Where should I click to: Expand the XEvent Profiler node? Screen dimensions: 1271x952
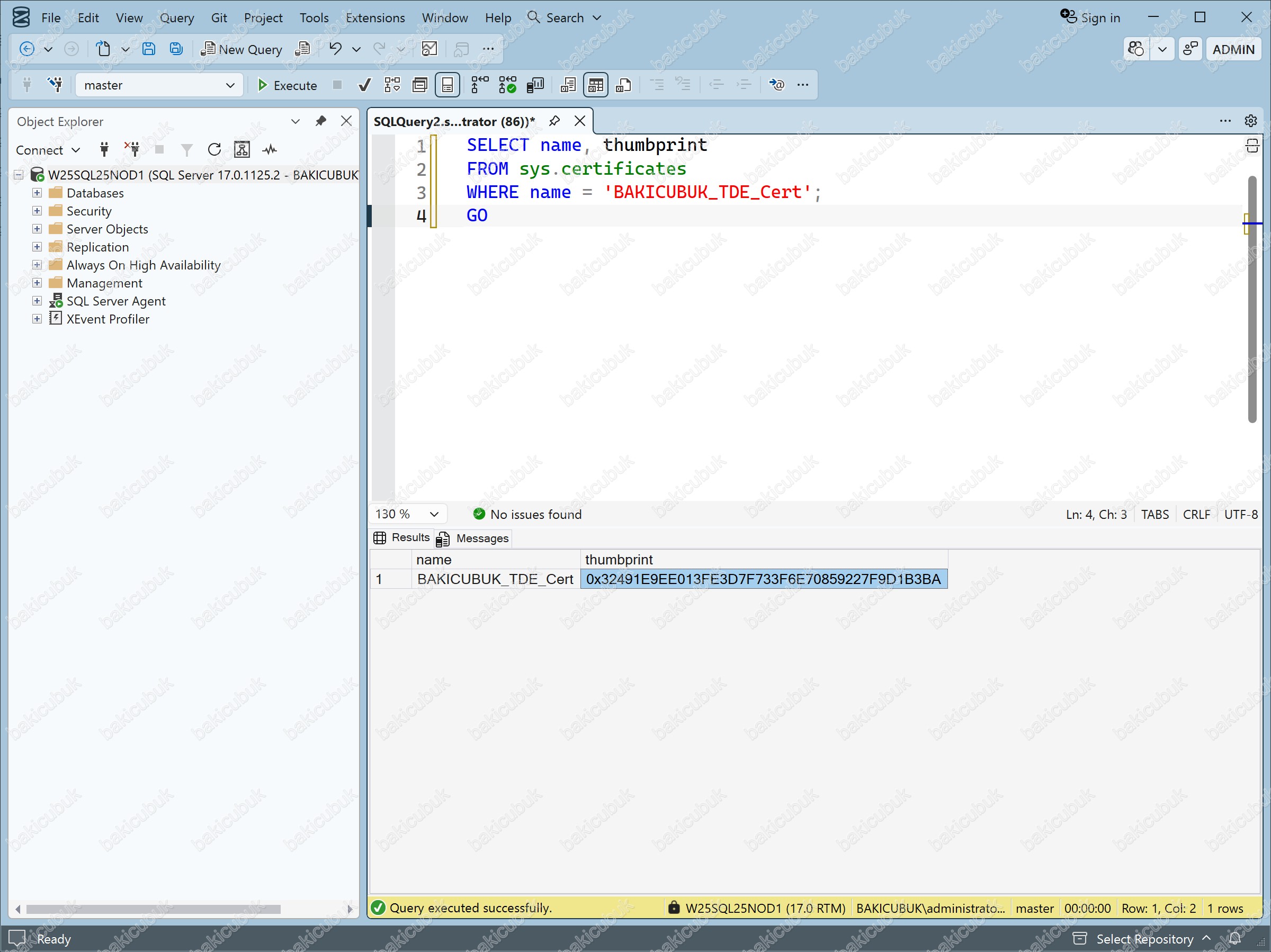tap(37, 319)
